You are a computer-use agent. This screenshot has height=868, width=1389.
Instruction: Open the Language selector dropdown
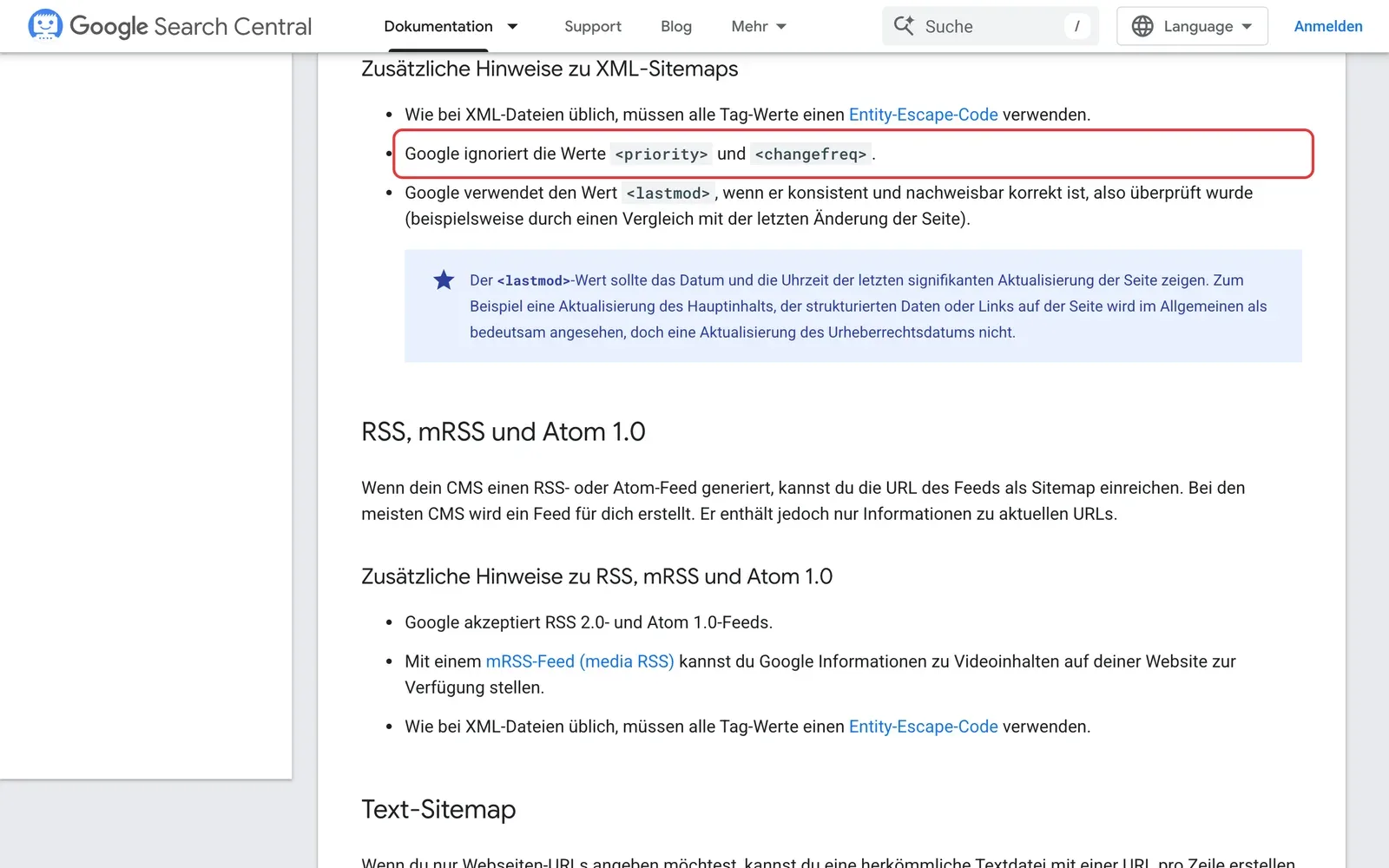pos(1192,26)
